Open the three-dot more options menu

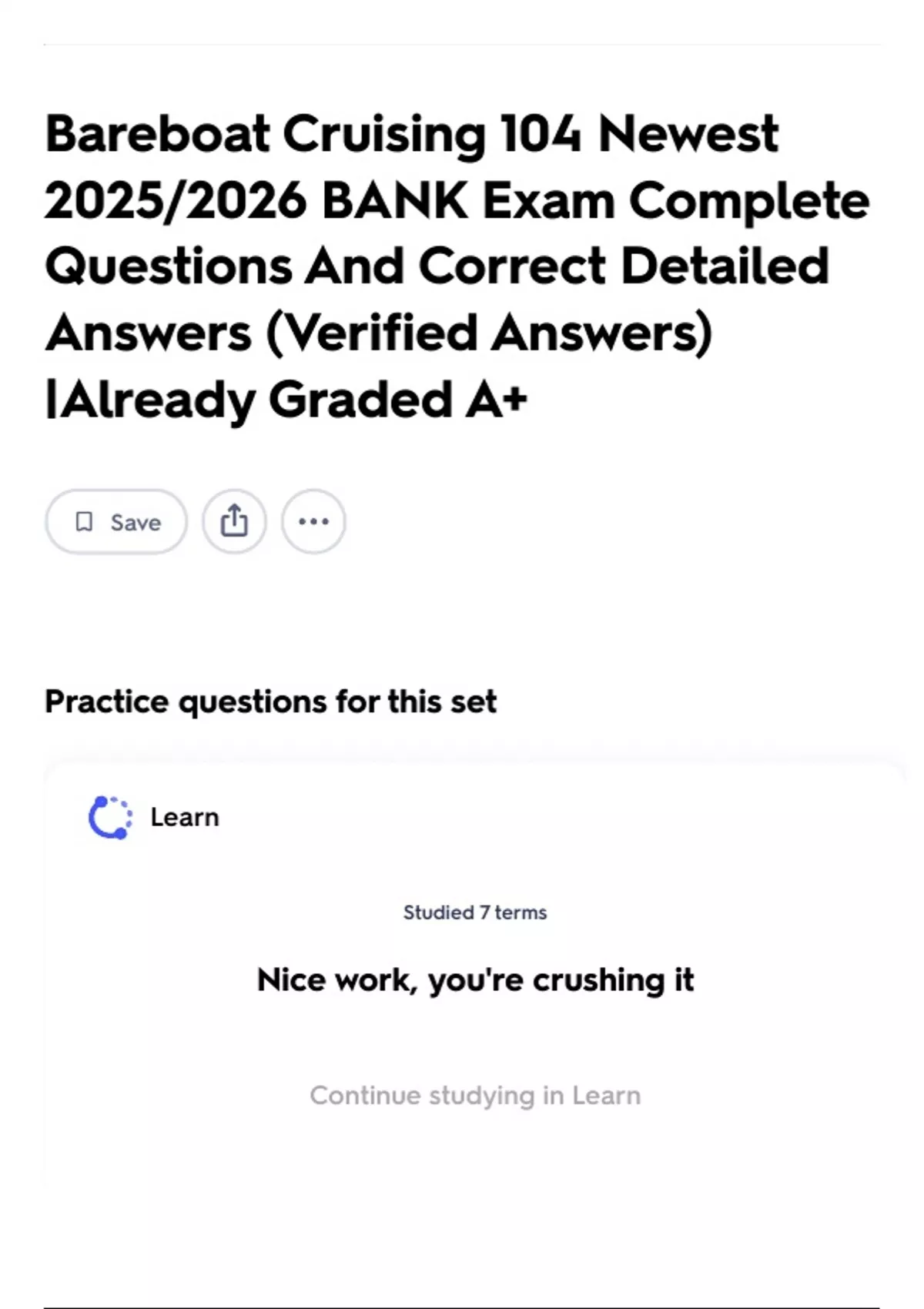click(x=313, y=521)
